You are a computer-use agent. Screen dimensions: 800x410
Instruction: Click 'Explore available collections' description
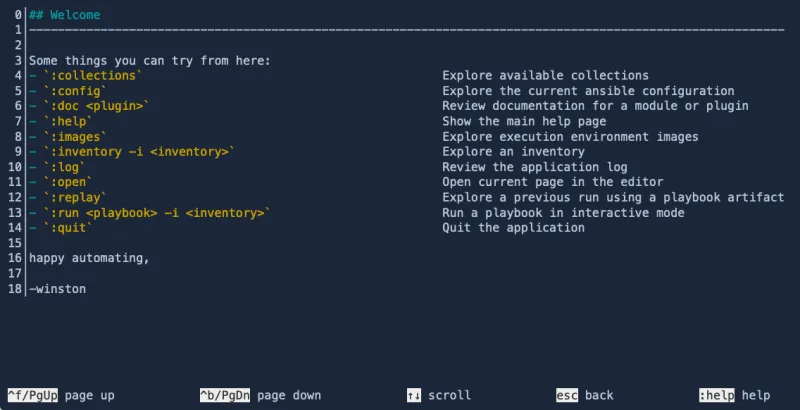click(x=545, y=76)
